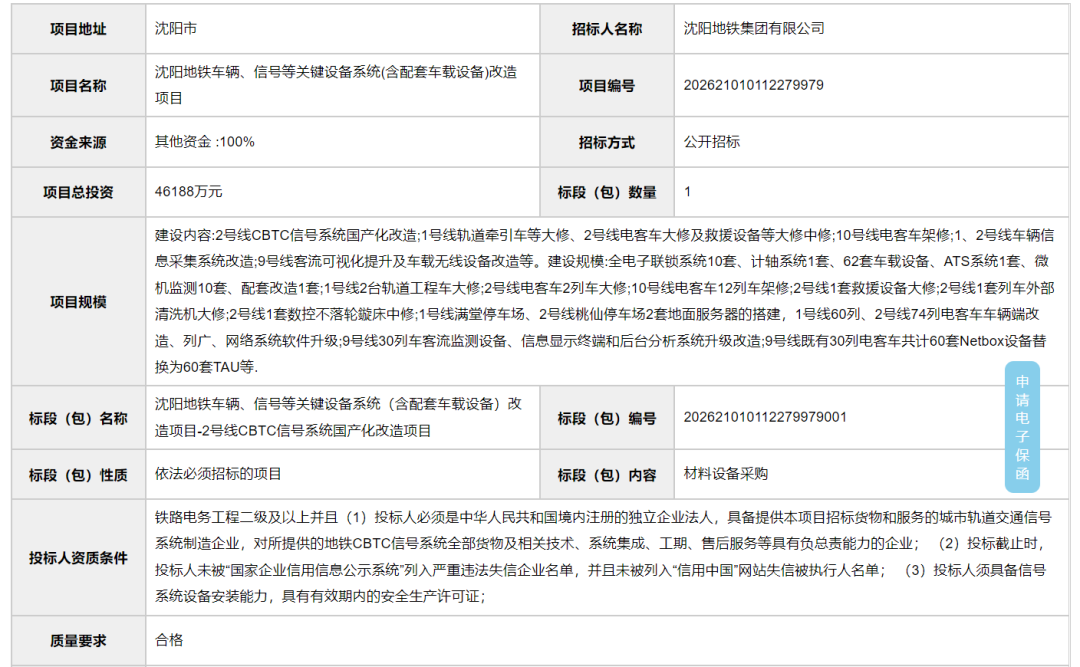The image size is (1080, 667).
Task: Select the 标段（包）内容 label cell
Action: coord(607,475)
